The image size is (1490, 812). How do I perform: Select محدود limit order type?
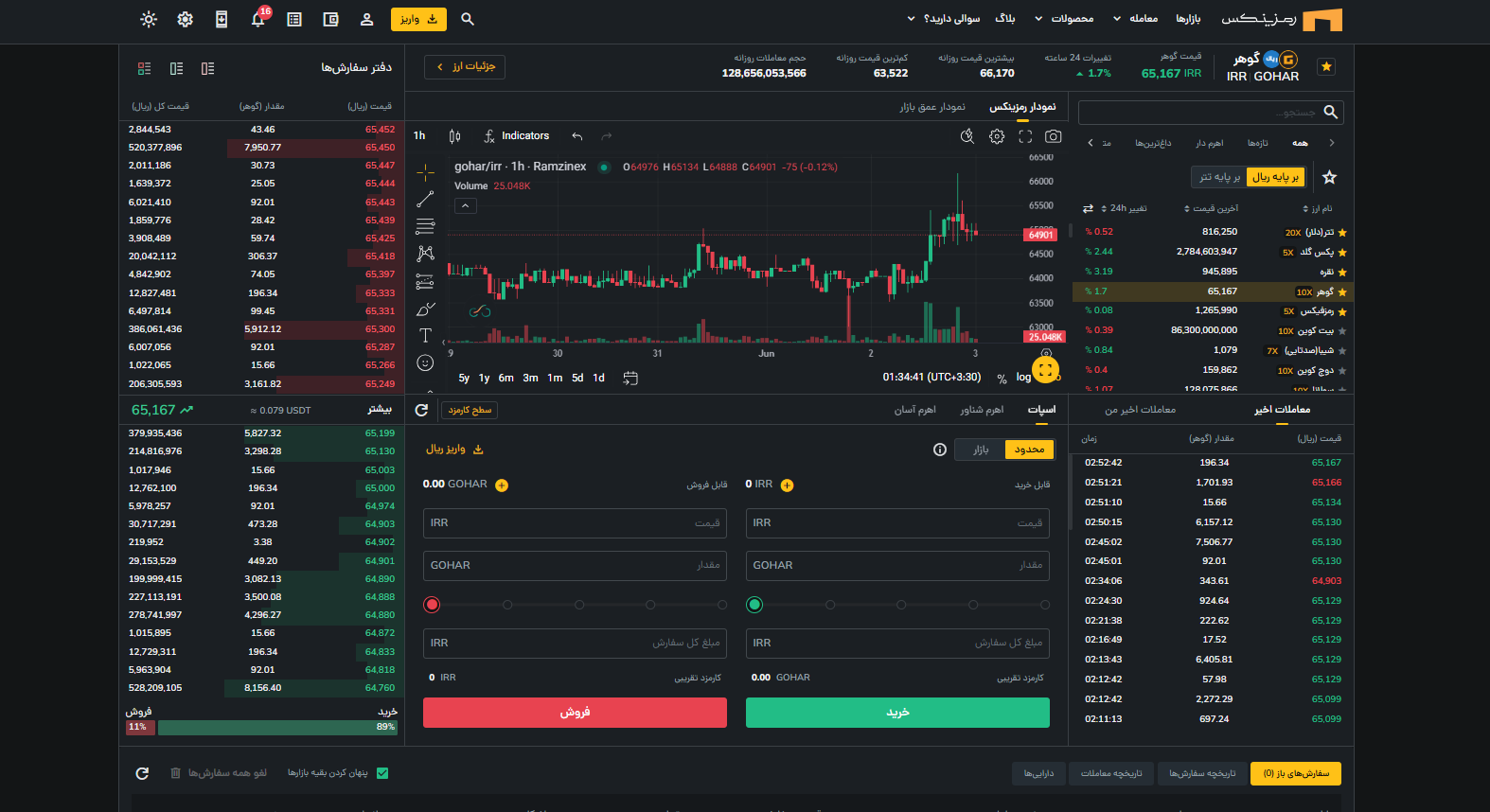1029,450
